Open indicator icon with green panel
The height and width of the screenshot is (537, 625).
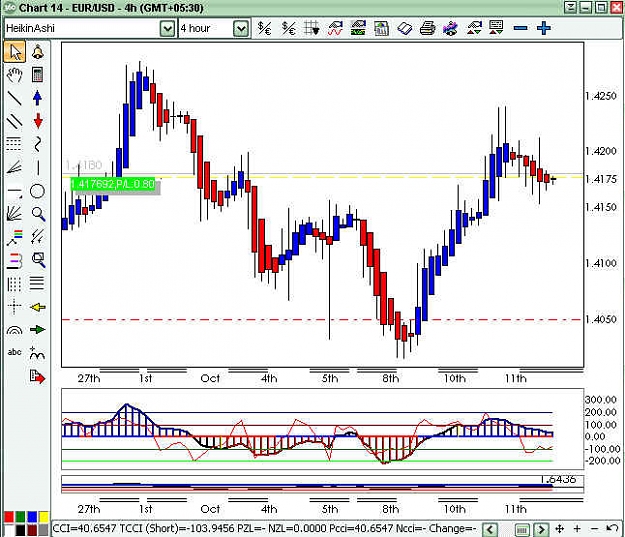pyautogui.click(x=358, y=28)
